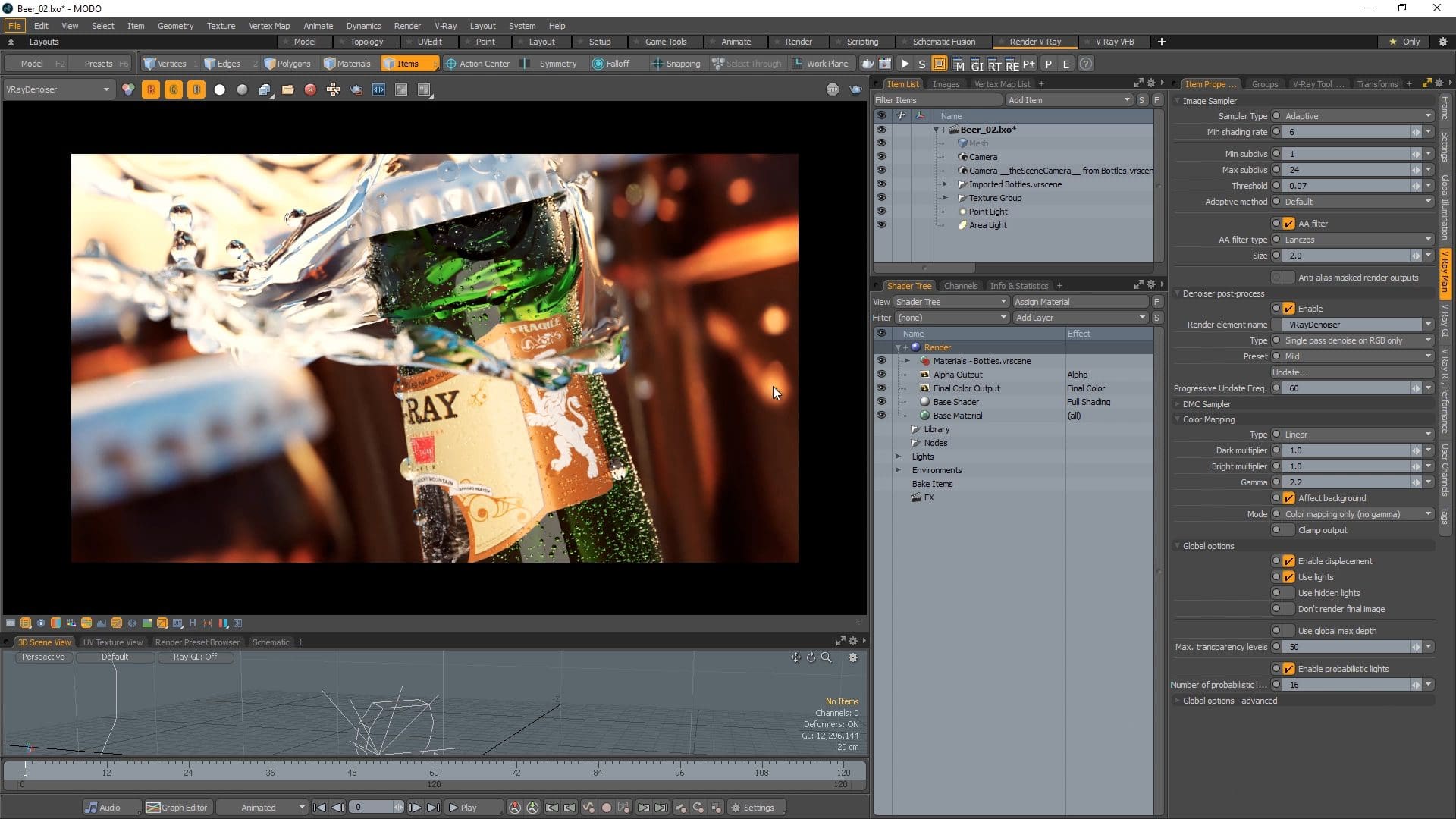This screenshot has height=819, width=1456.
Task: Hide the Area Light item via its eye icon
Action: (881, 225)
